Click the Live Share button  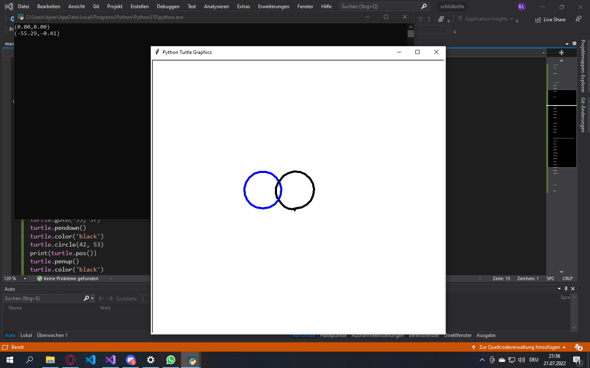tap(550, 20)
